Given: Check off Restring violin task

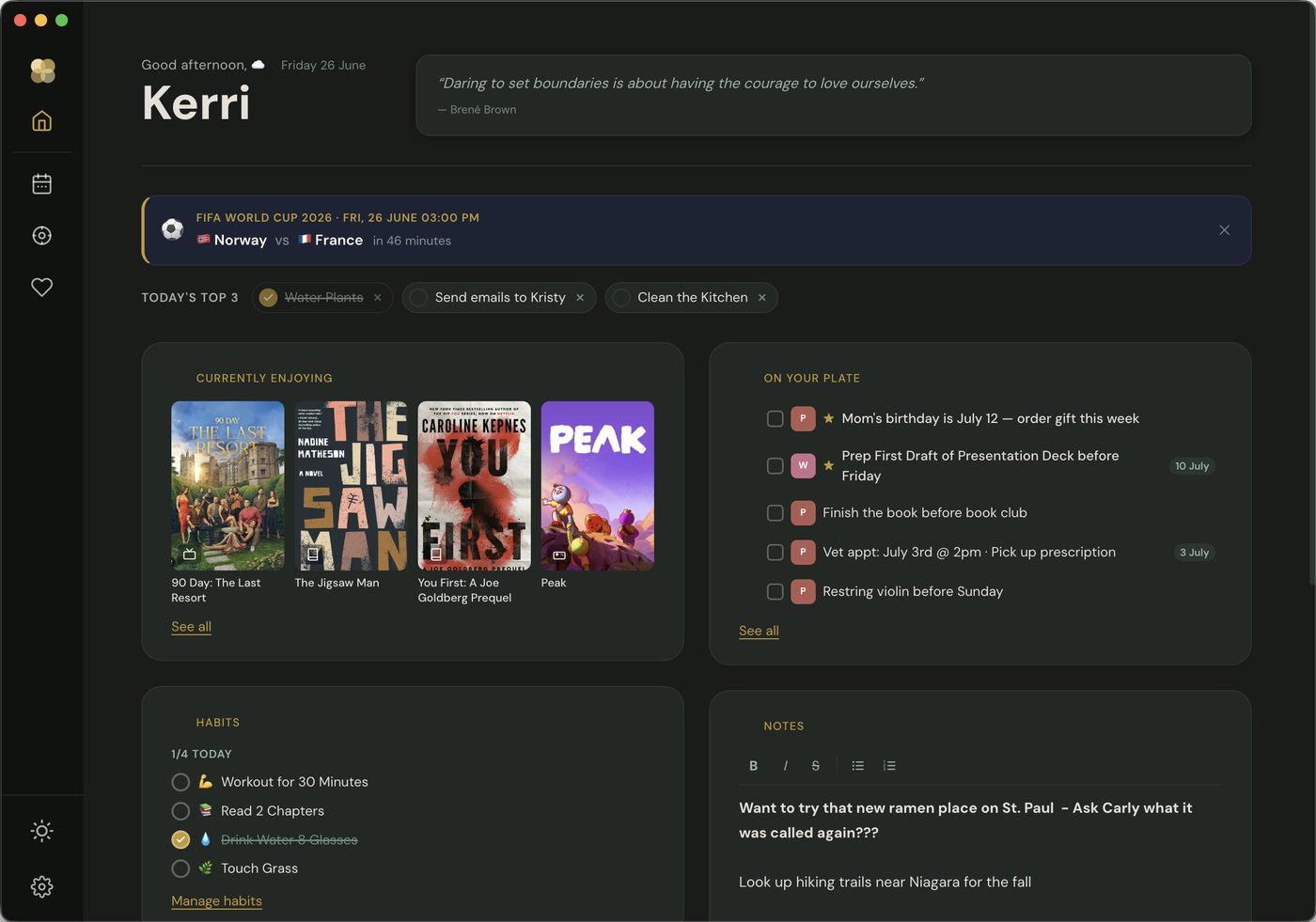Looking at the screenshot, I should (775, 592).
